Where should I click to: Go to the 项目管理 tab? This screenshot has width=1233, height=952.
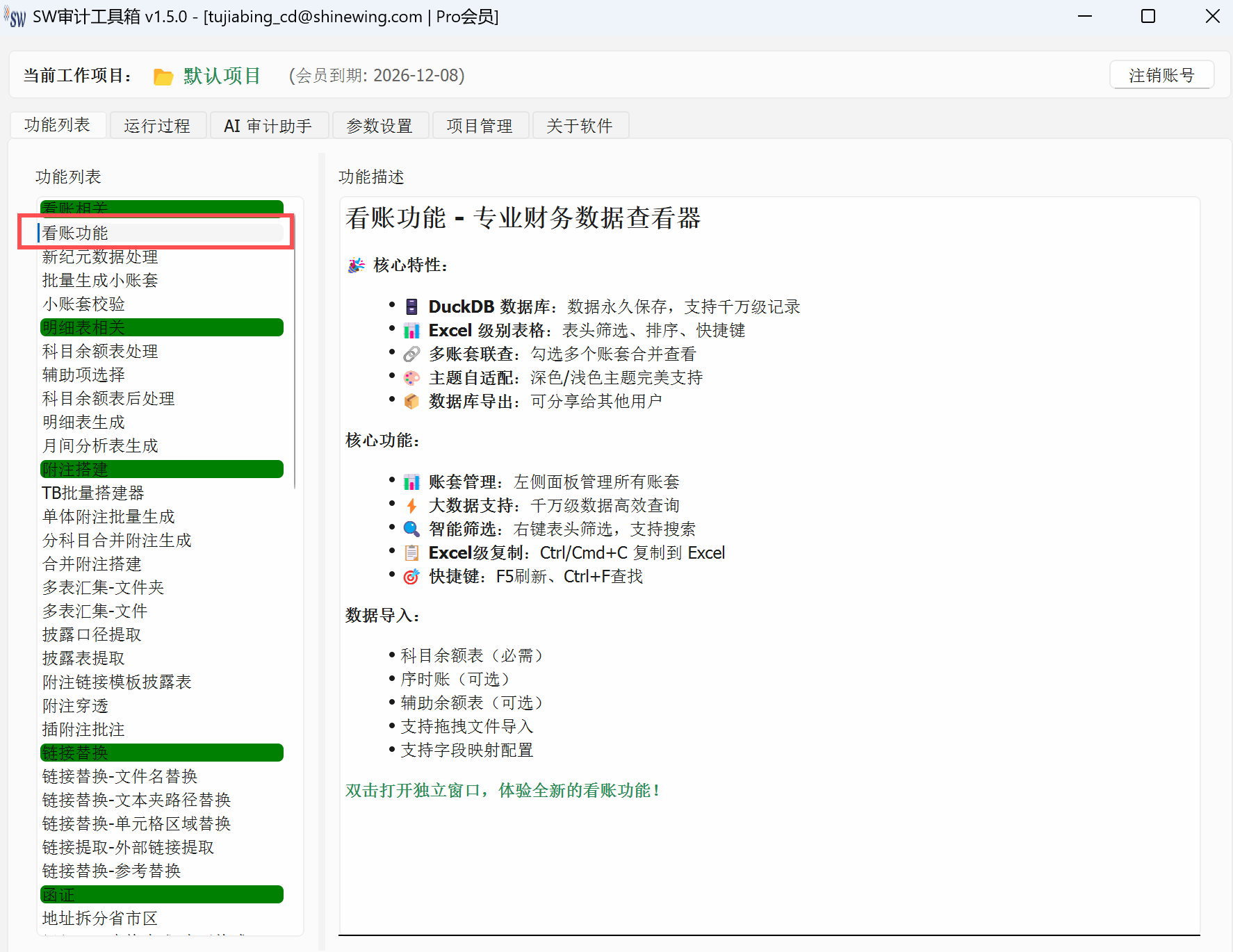tap(480, 126)
